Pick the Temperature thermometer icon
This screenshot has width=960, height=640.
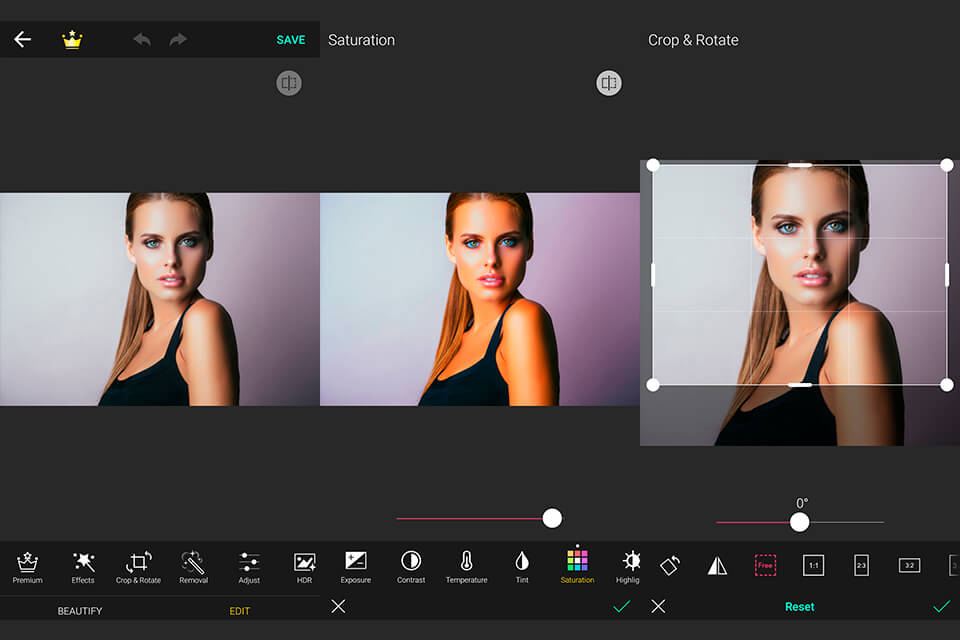click(x=466, y=566)
